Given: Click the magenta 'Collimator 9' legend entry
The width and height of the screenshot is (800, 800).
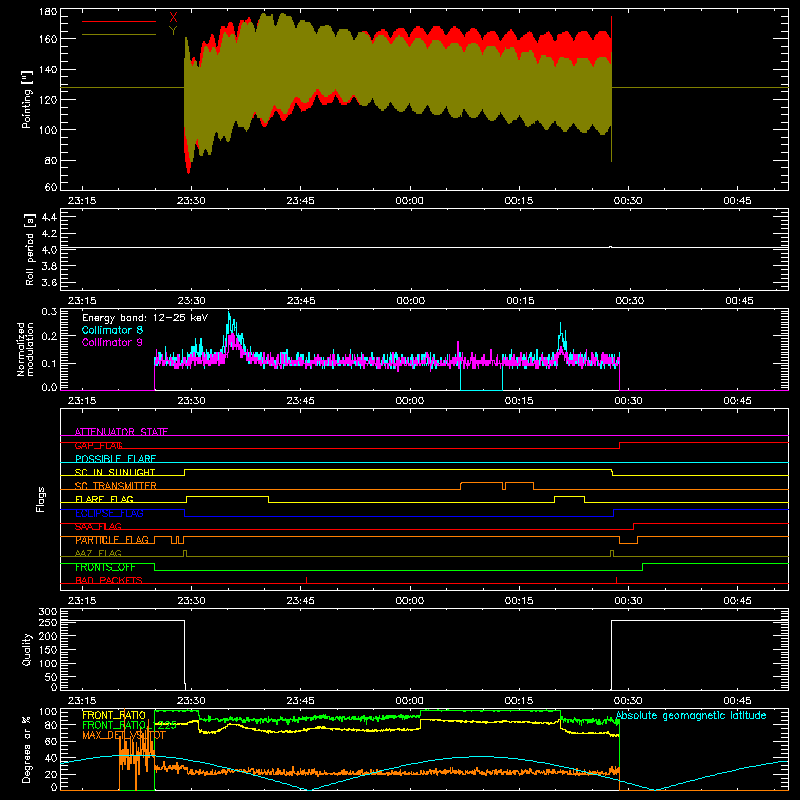Looking at the screenshot, I should tap(112, 342).
